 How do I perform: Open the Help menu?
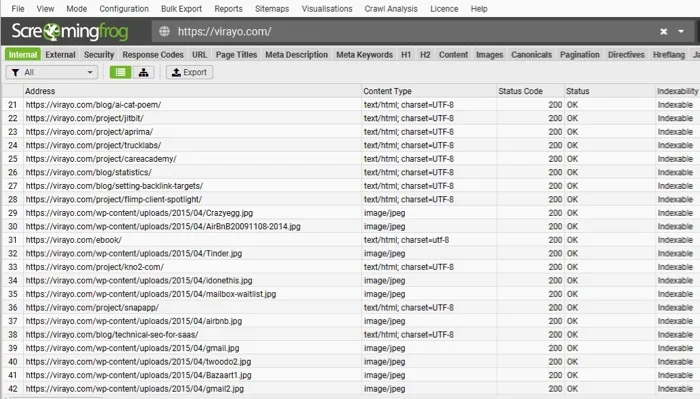(x=479, y=9)
